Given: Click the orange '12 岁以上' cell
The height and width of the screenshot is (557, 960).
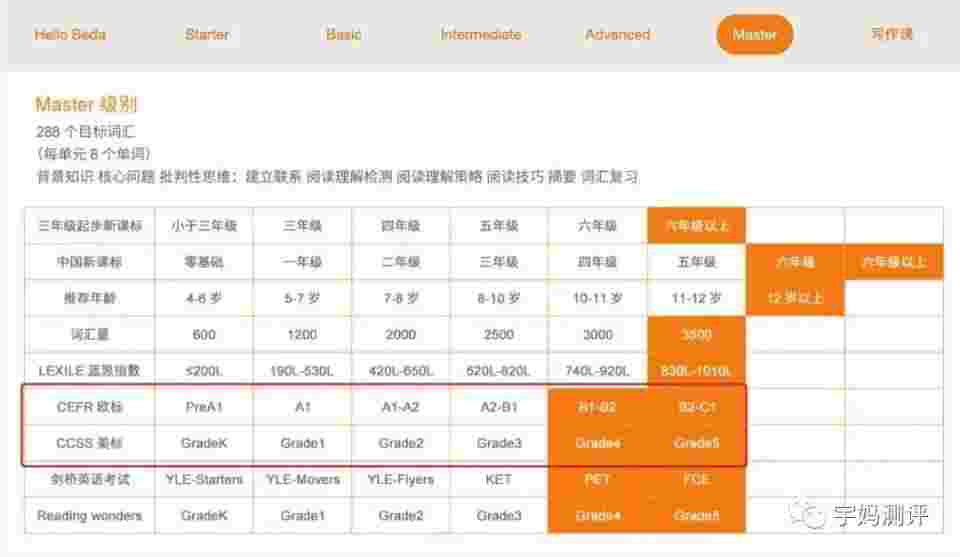Looking at the screenshot, I should 795,298.
